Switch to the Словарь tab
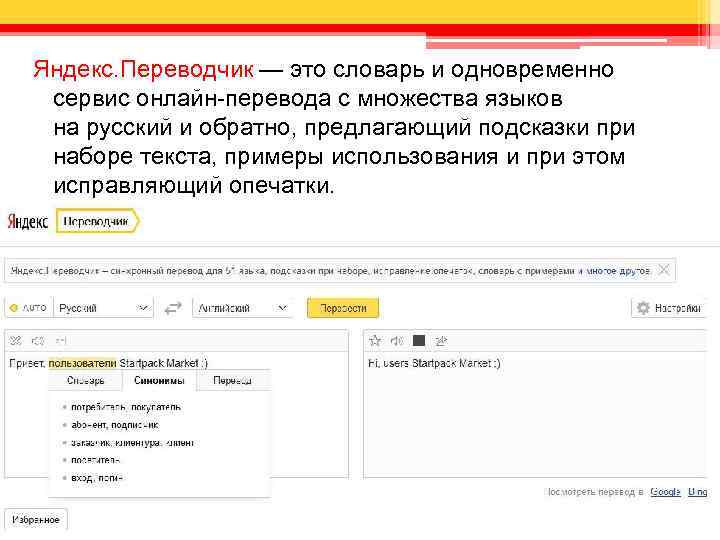720x540 pixels. 85,381
